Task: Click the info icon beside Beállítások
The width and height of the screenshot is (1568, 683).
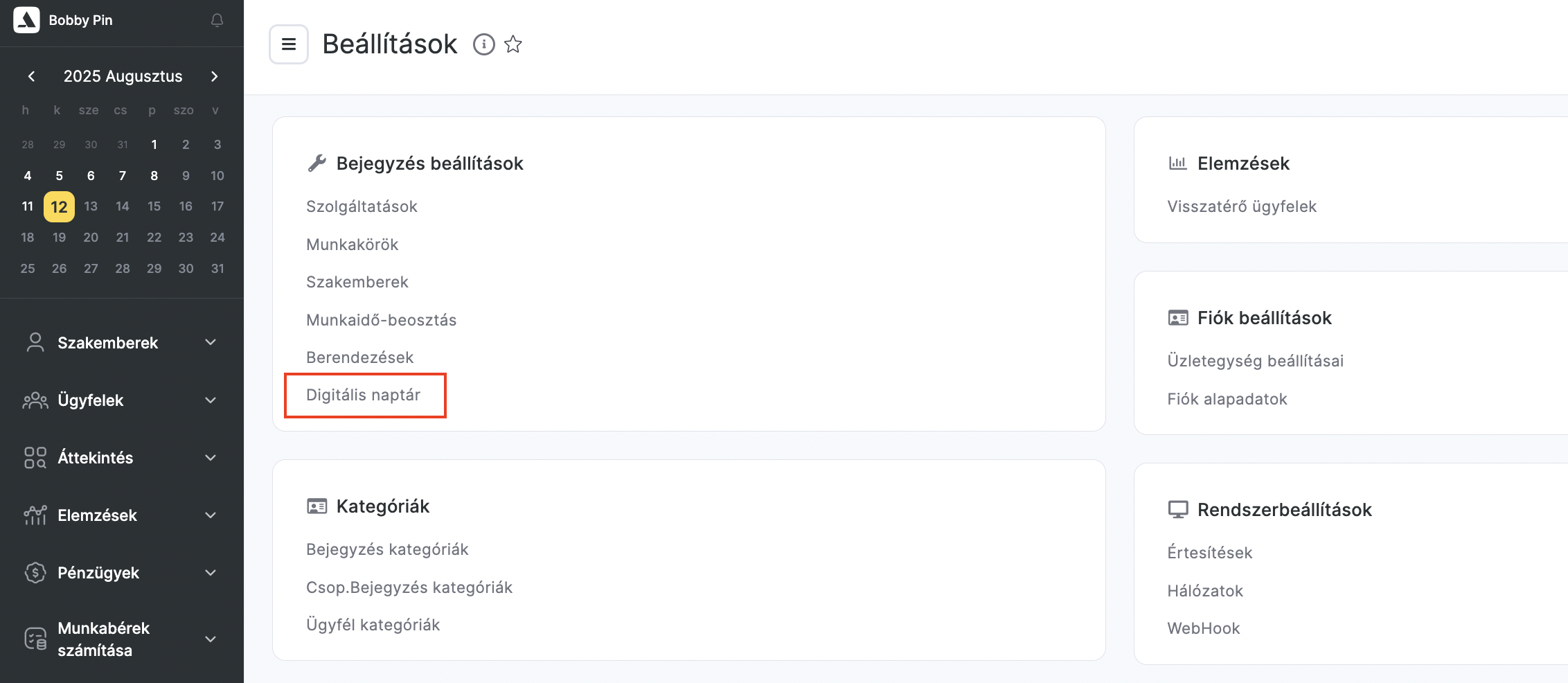Action: point(483,44)
